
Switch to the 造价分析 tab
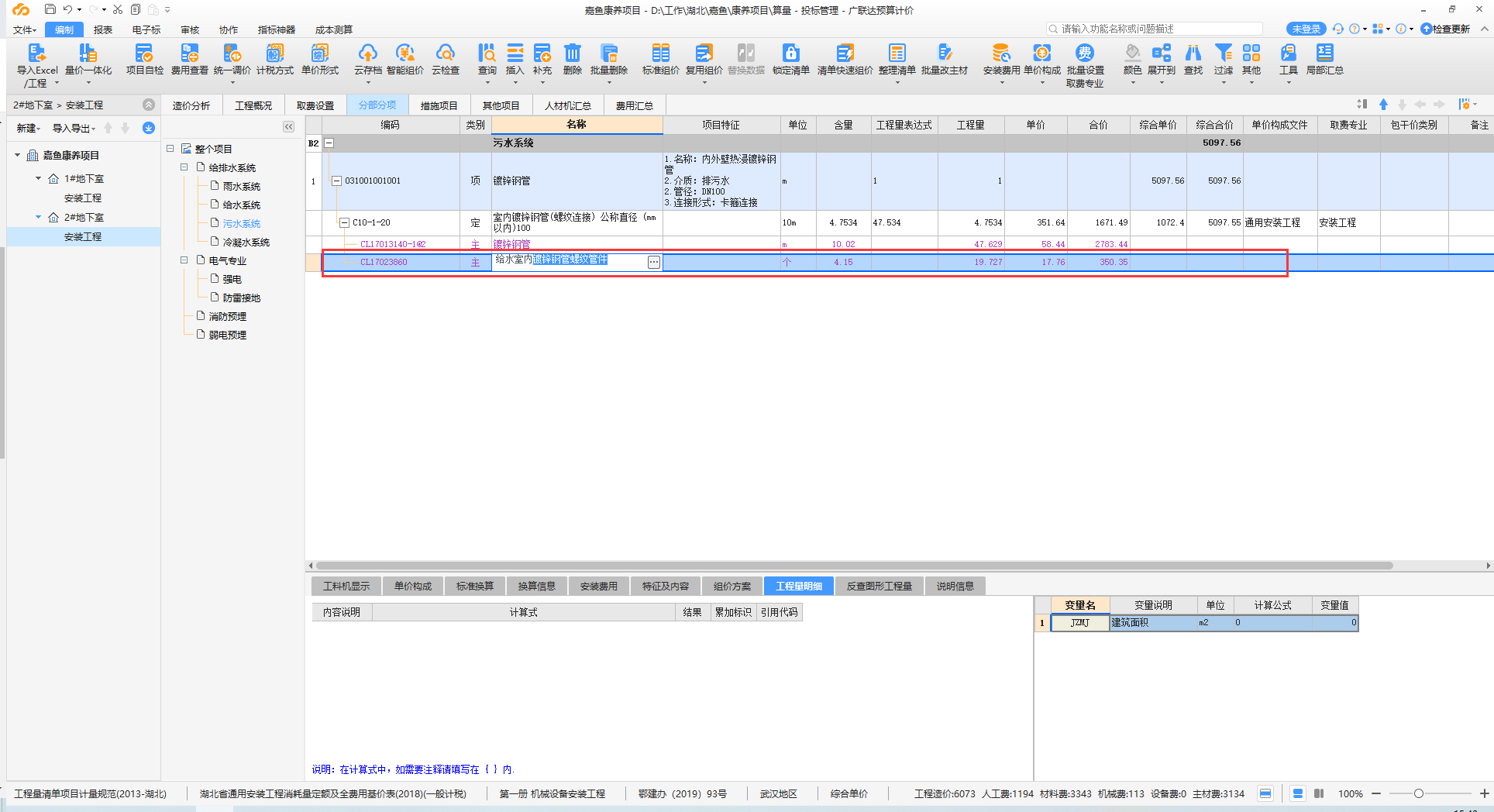click(191, 105)
